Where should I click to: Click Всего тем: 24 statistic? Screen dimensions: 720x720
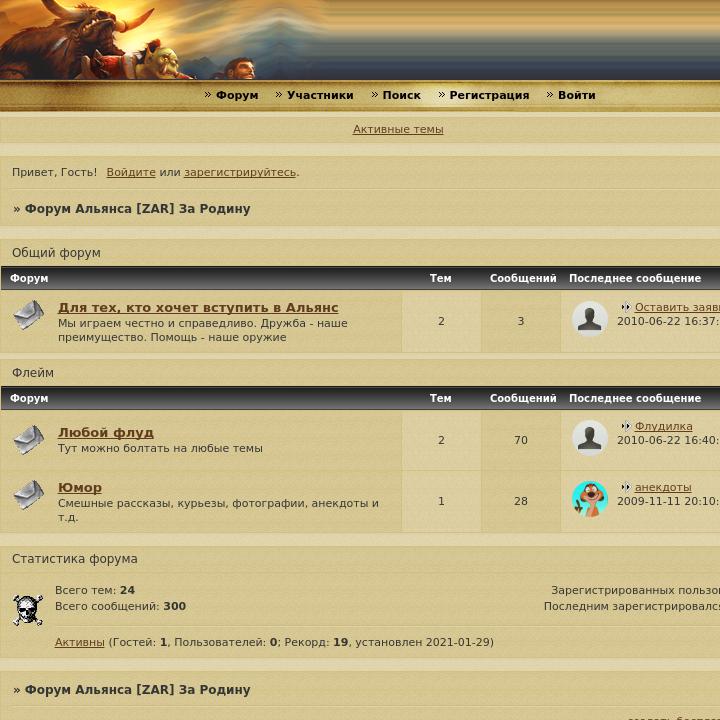click(95, 590)
